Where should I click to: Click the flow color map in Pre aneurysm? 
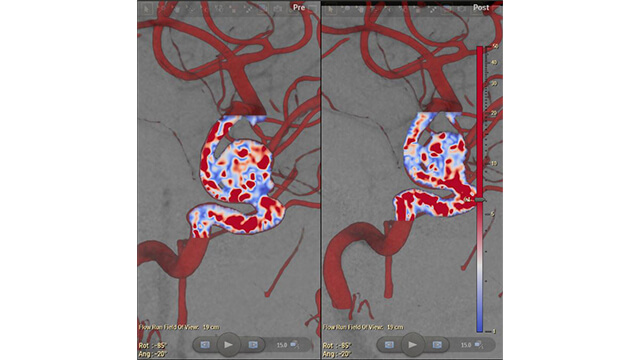click(237, 176)
